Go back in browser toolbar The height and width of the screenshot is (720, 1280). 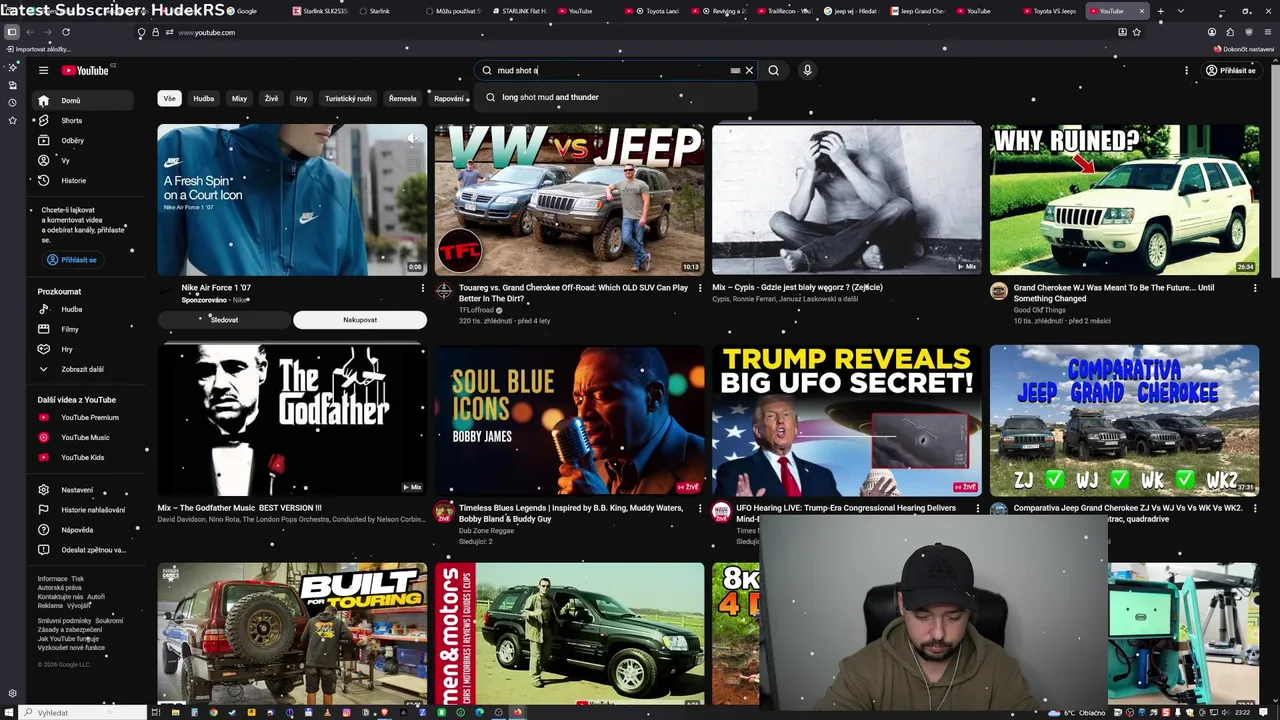click(x=30, y=32)
